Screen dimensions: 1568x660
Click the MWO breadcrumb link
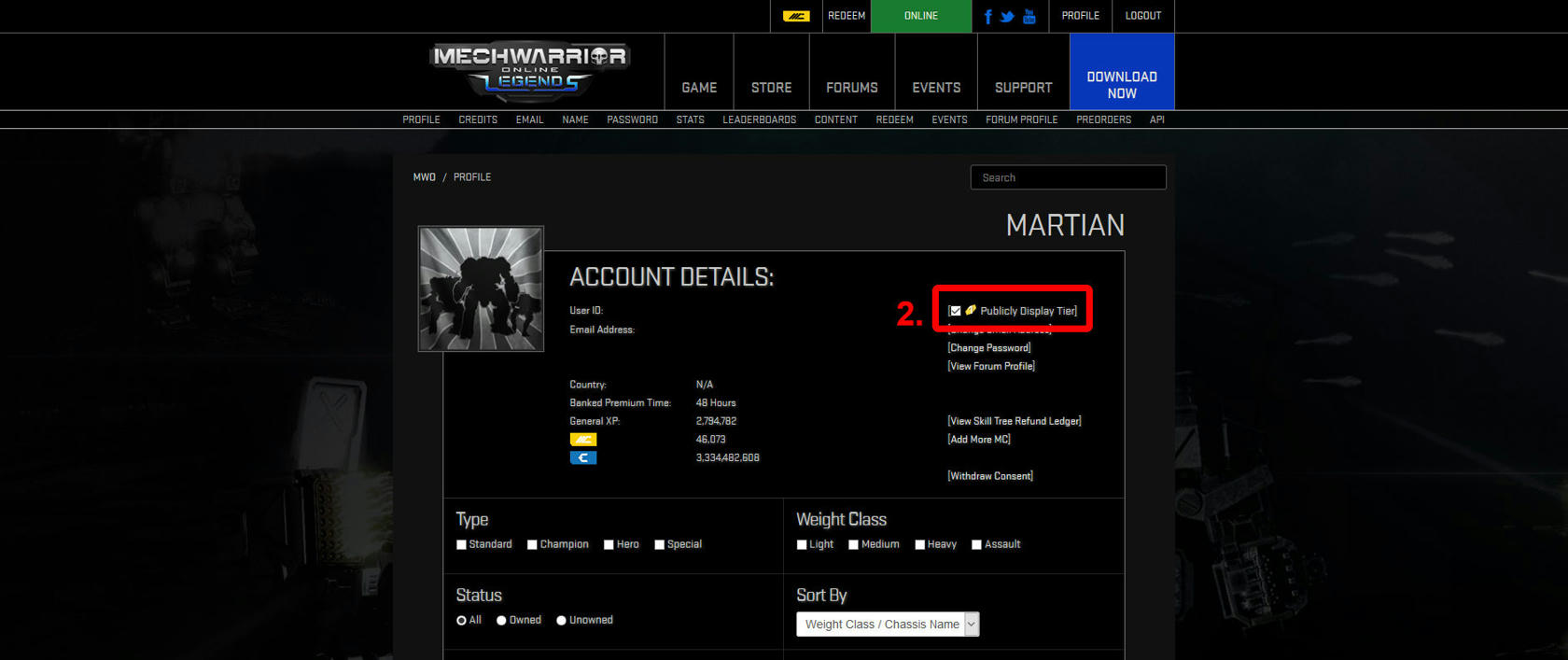(424, 177)
